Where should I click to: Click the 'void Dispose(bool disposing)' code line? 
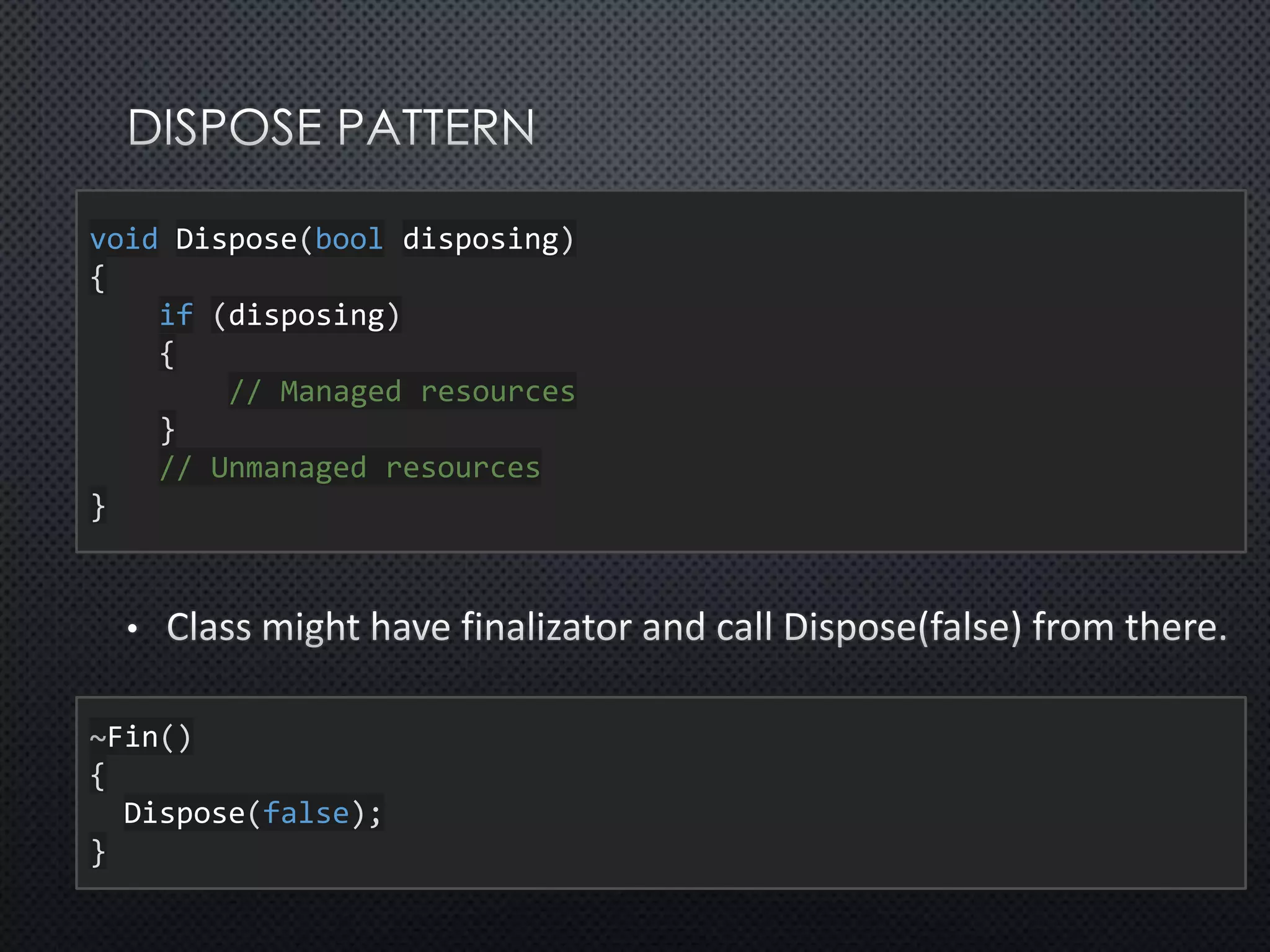(x=332, y=239)
